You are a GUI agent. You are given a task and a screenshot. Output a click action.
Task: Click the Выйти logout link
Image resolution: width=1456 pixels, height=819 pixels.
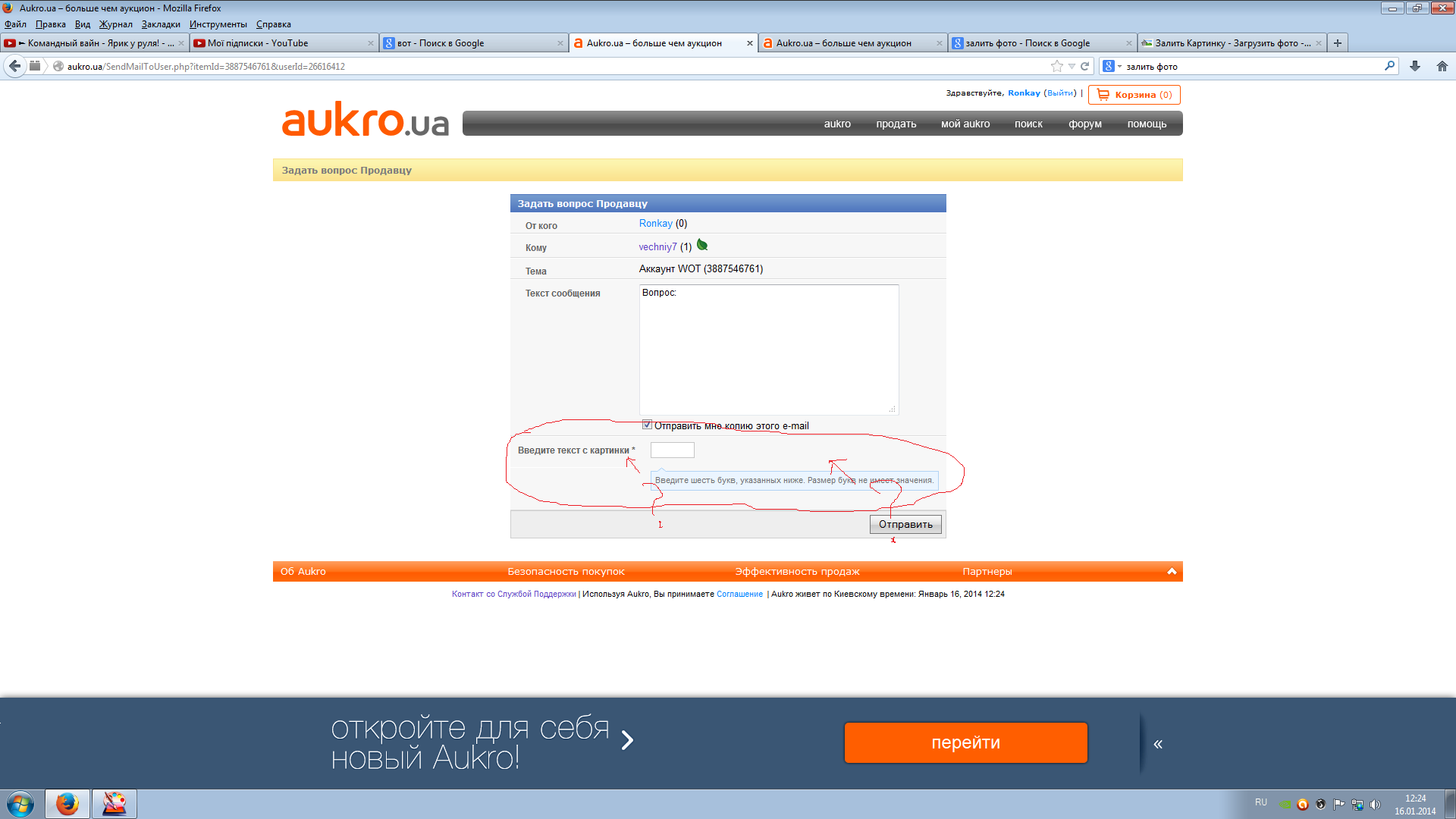[1060, 93]
